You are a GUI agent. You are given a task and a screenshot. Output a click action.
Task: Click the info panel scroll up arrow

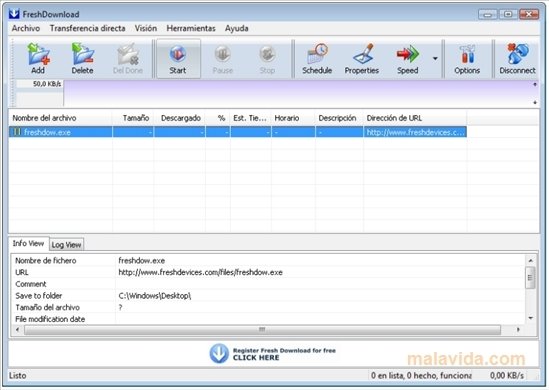(x=530, y=260)
